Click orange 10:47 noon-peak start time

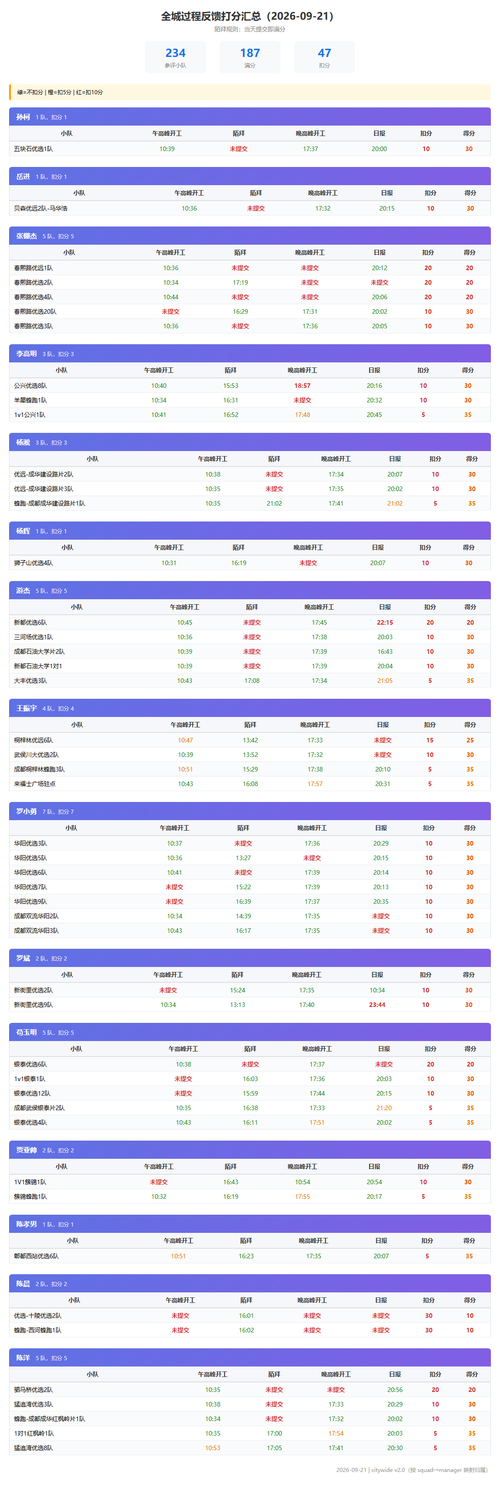tap(186, 740)
